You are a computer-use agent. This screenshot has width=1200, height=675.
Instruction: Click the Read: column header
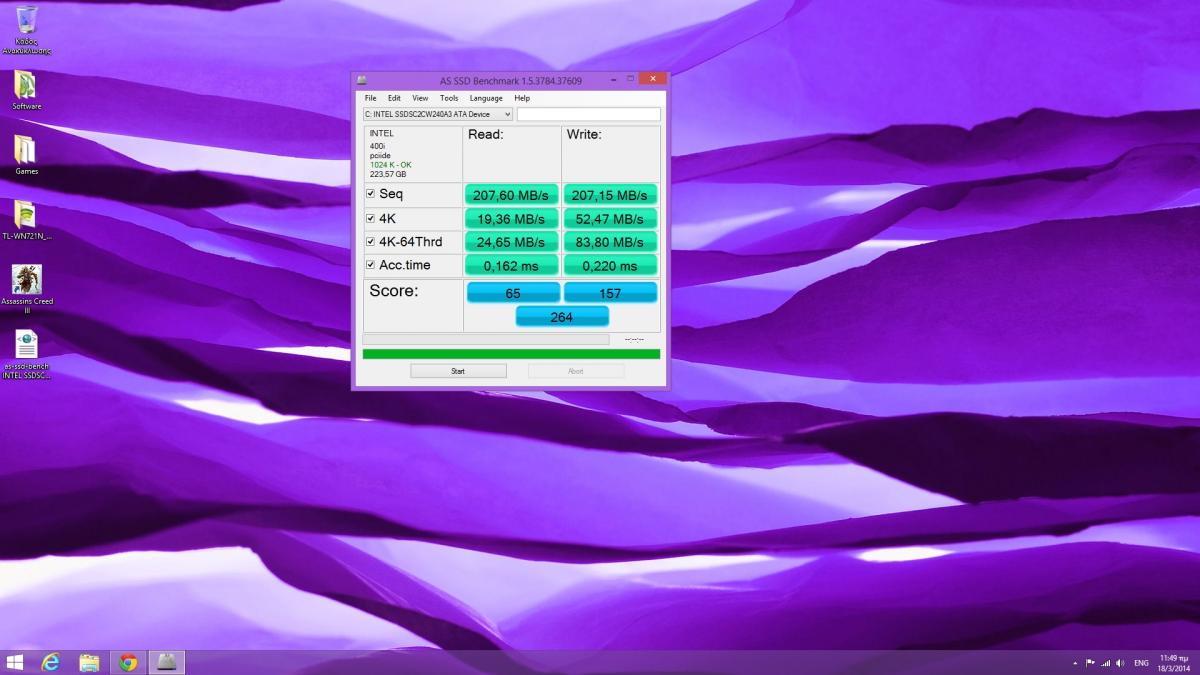pyautogui.click(x=485, y=134)
